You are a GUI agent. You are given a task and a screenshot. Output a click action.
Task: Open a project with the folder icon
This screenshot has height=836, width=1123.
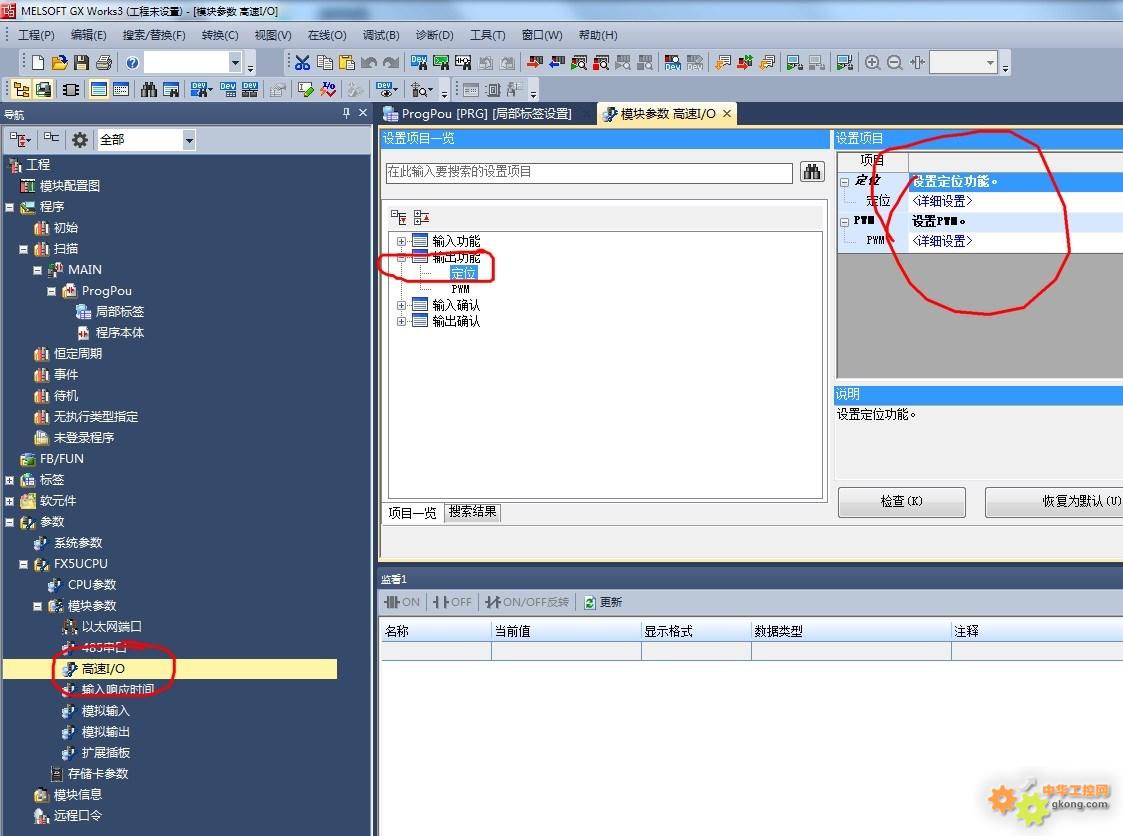click(x=59, y=63)
